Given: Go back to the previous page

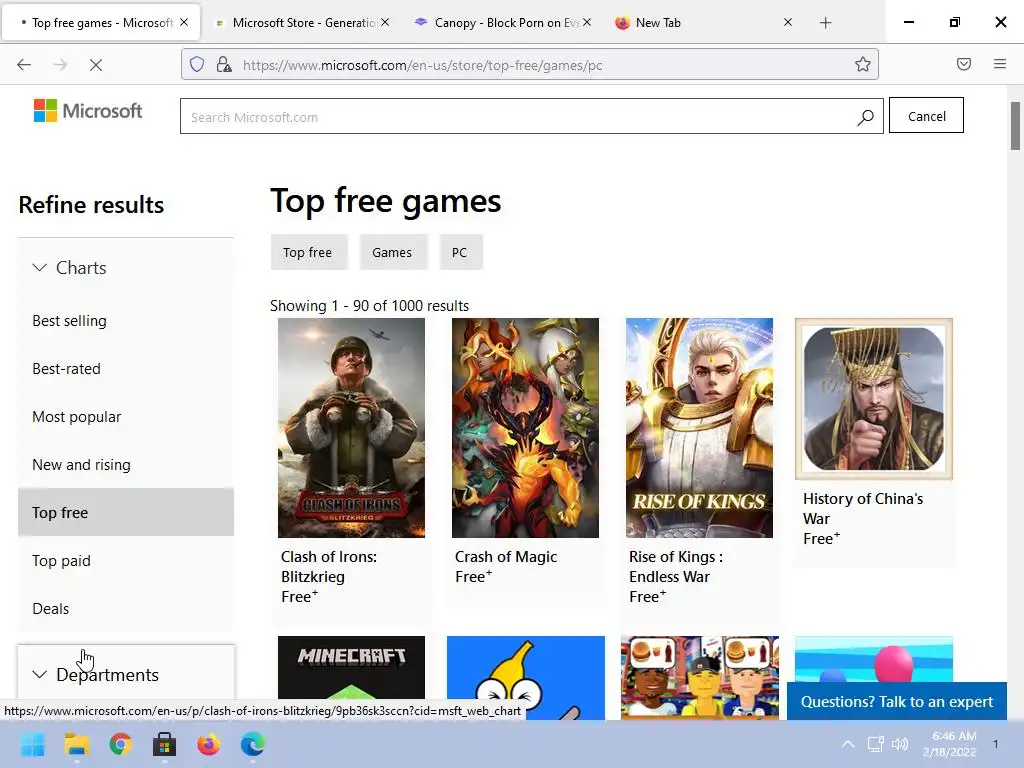Looking at the screenshot, I should pyautogui.click(x=24, y=65).
